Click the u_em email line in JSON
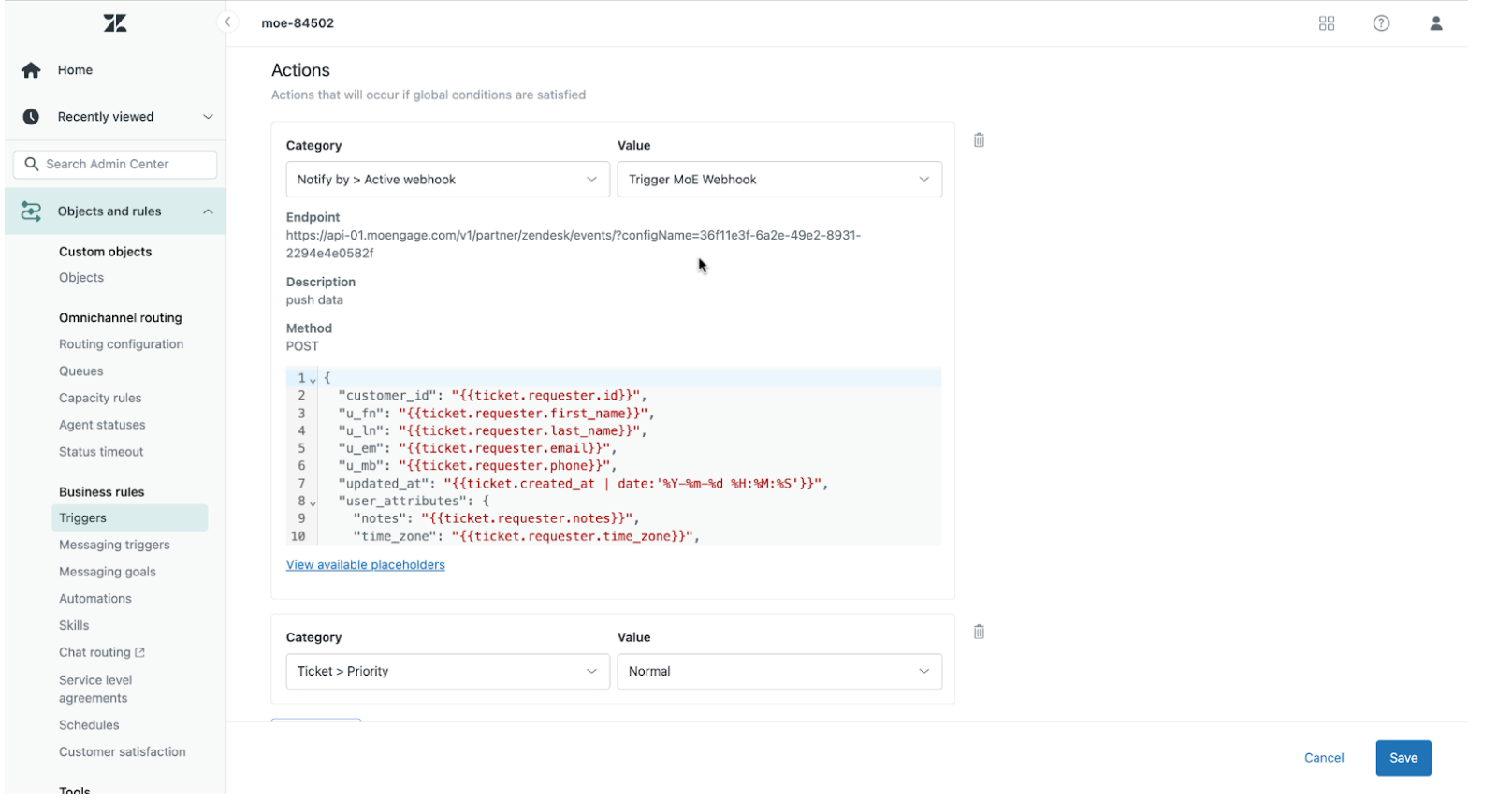The width and height of the screenshot is (1512, 801). coord(477,448)
